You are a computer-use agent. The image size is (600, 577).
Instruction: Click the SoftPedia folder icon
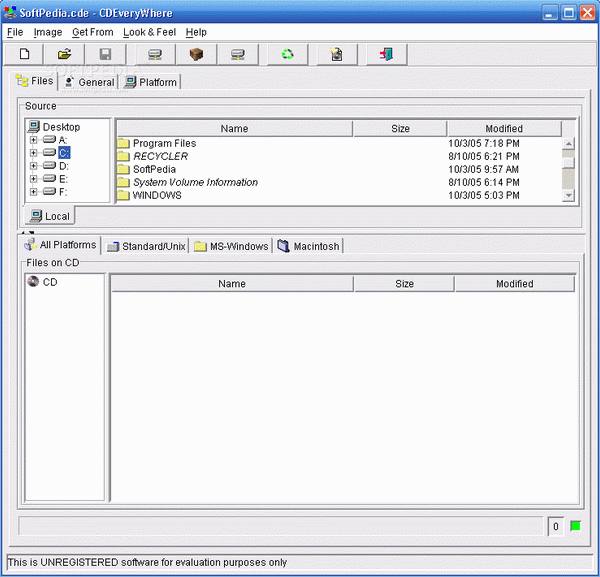123,169
